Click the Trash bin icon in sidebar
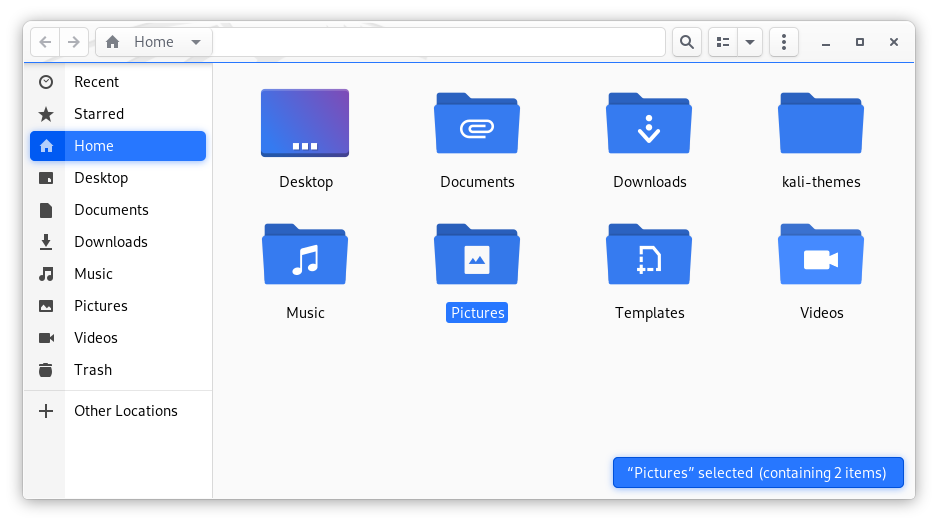 (x=46, y=370)
